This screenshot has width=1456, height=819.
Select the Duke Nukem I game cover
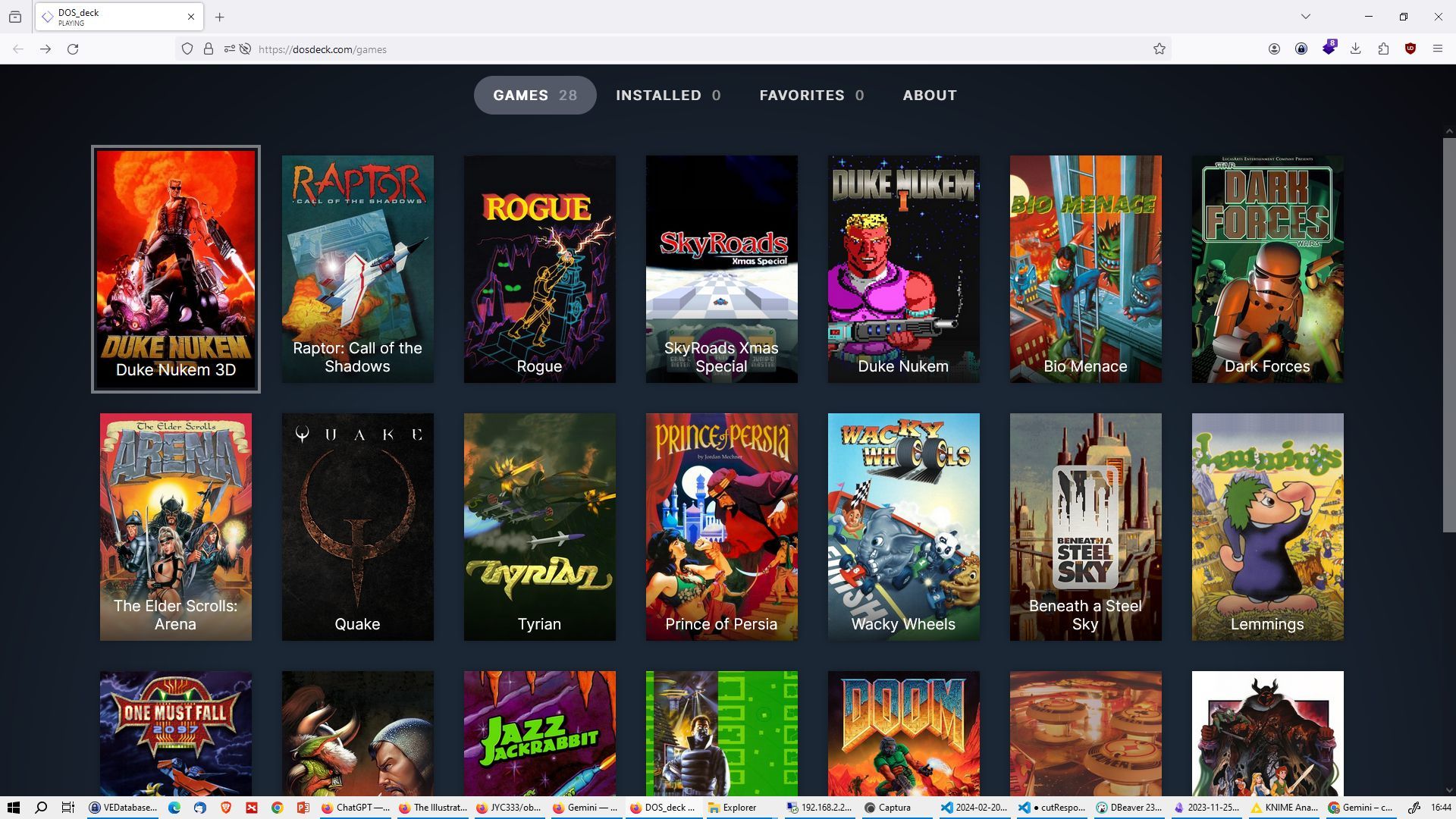[x=904, y=269]
